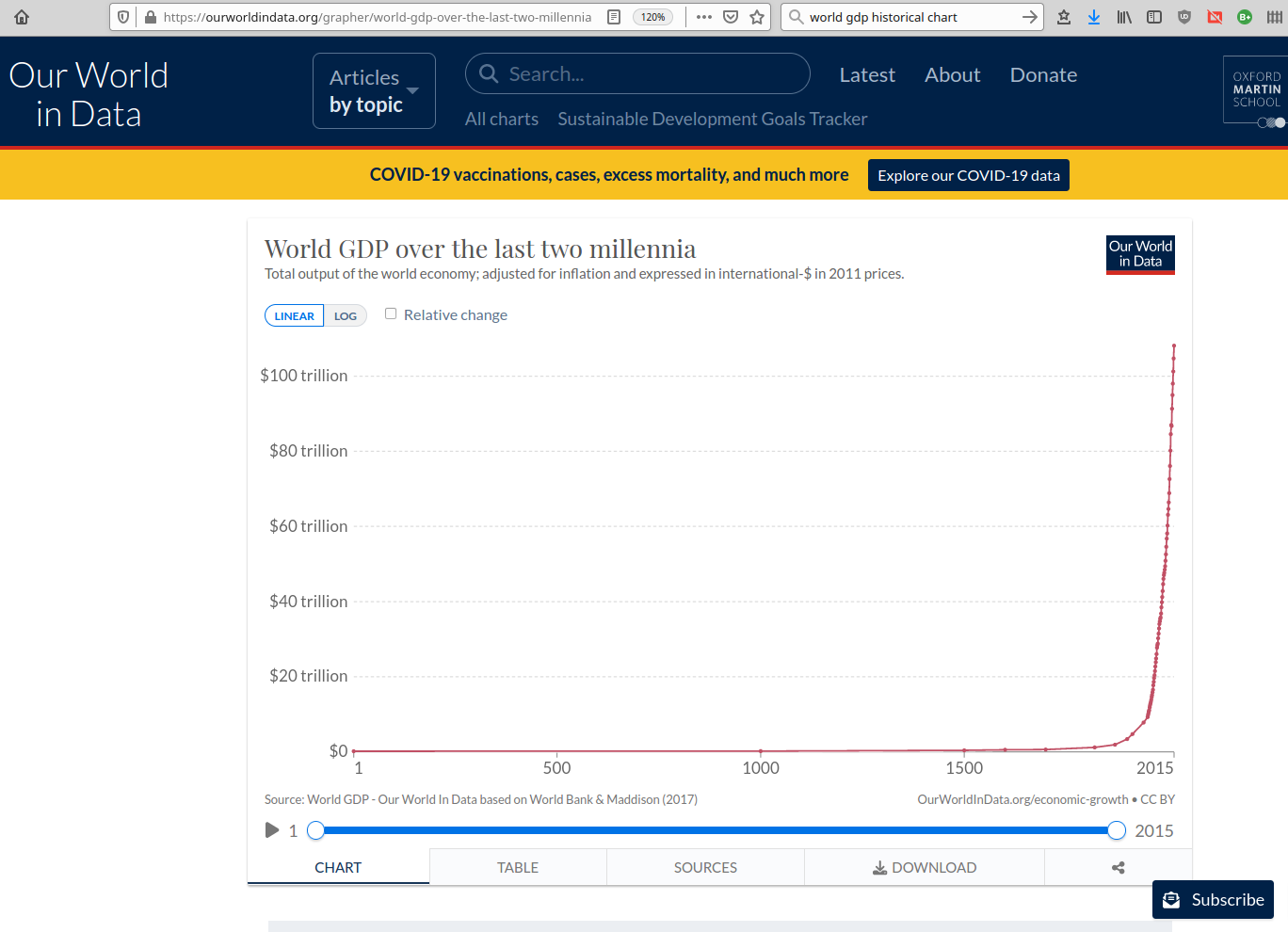Viewport: 1288px width, 932px height.
Task: Click the browser home icon
Action: (22, 17)
